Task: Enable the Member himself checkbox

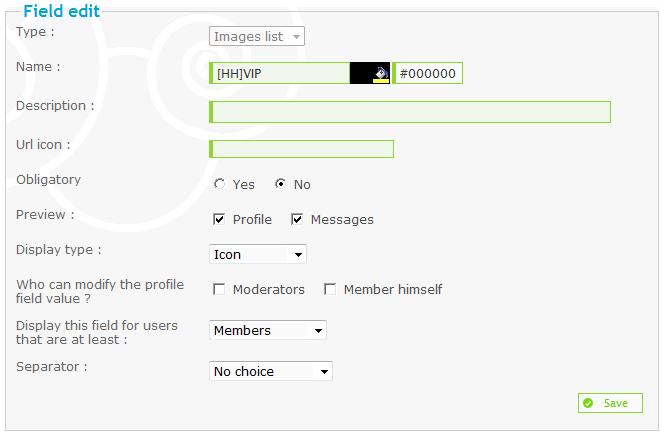Action: point(330,289)
